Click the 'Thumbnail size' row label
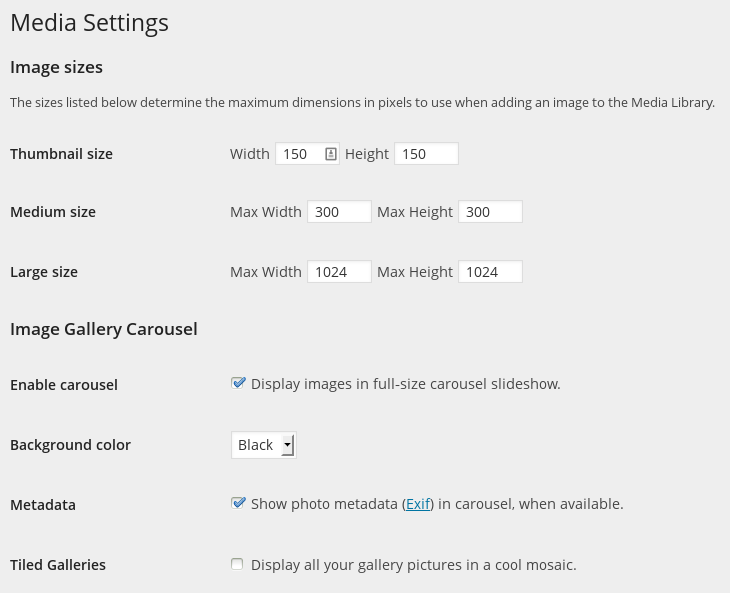Screen dimensions: 730x593 click(x=61, y=154)
